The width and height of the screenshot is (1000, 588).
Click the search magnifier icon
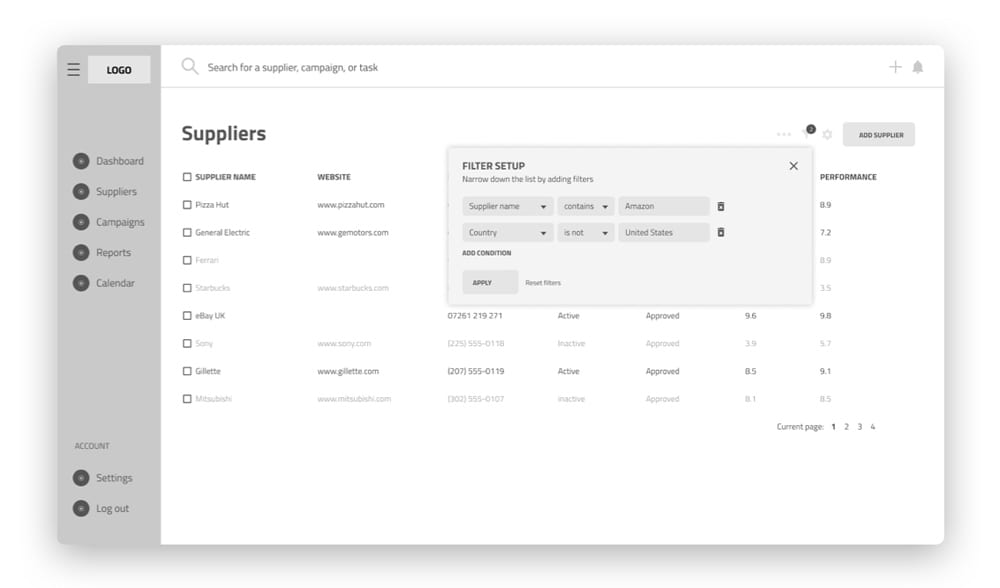pos(189,66)
